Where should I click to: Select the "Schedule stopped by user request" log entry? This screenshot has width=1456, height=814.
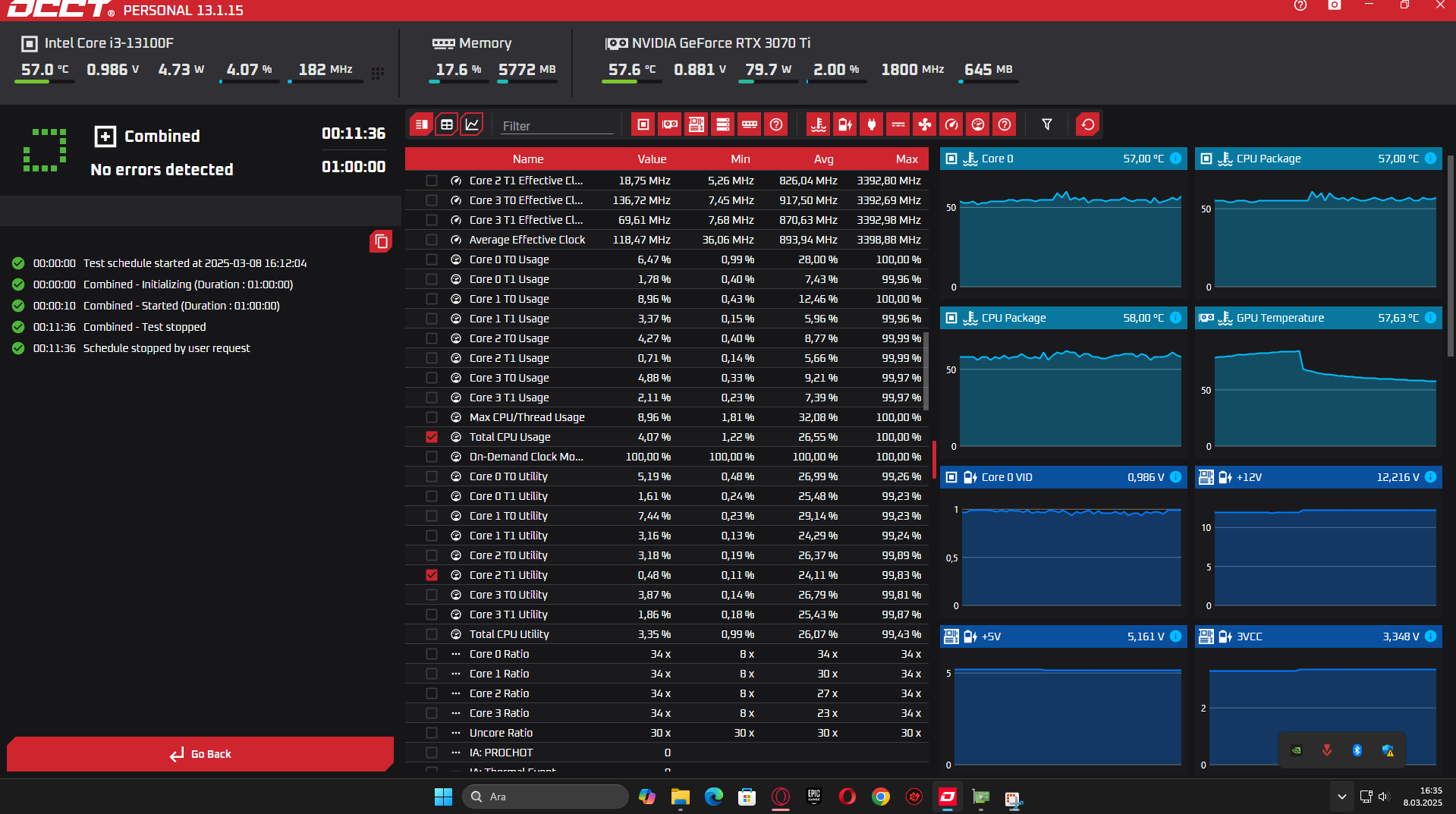click(x=166, y=348)
